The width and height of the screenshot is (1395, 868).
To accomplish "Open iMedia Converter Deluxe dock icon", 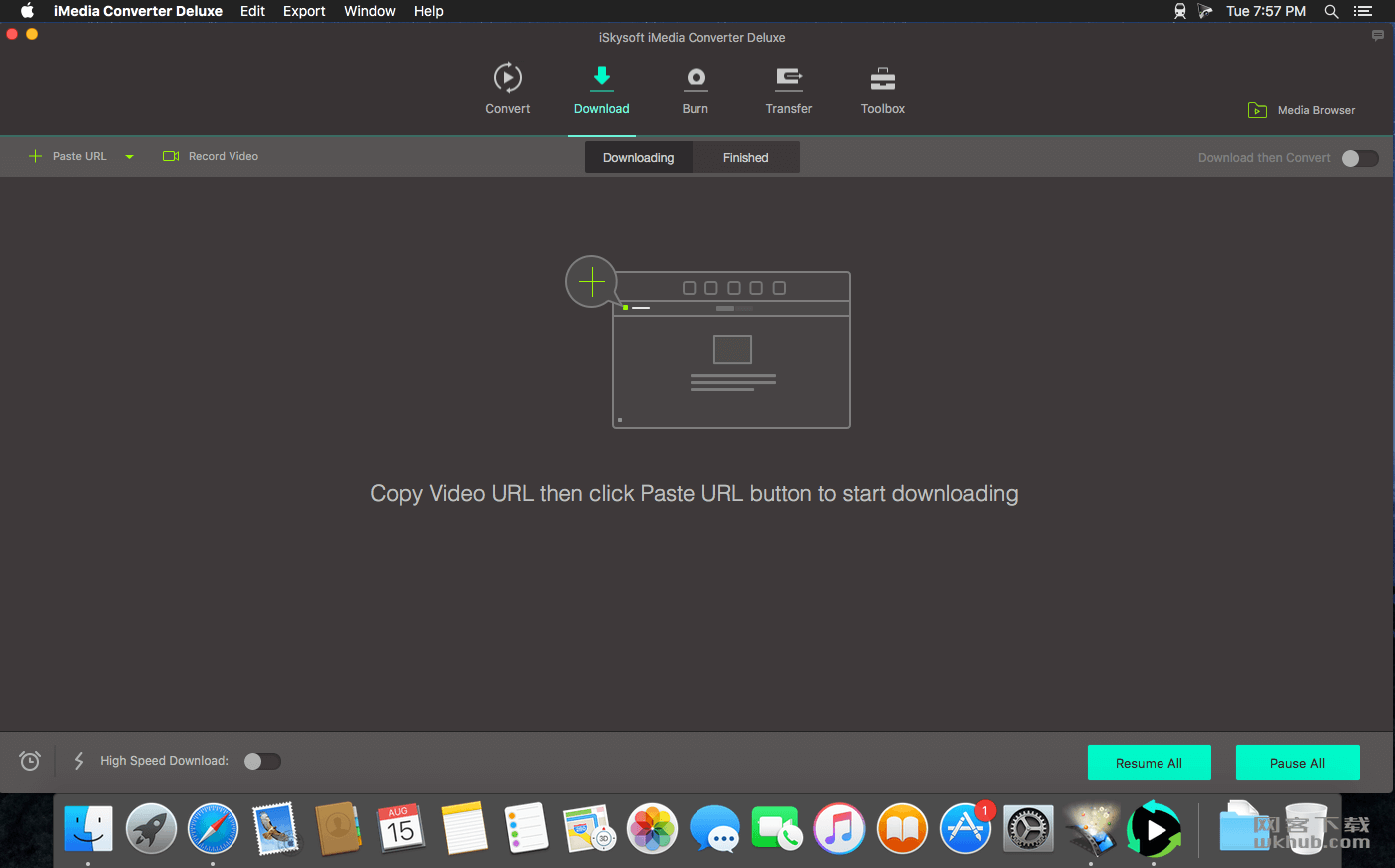I will 1154,829.
